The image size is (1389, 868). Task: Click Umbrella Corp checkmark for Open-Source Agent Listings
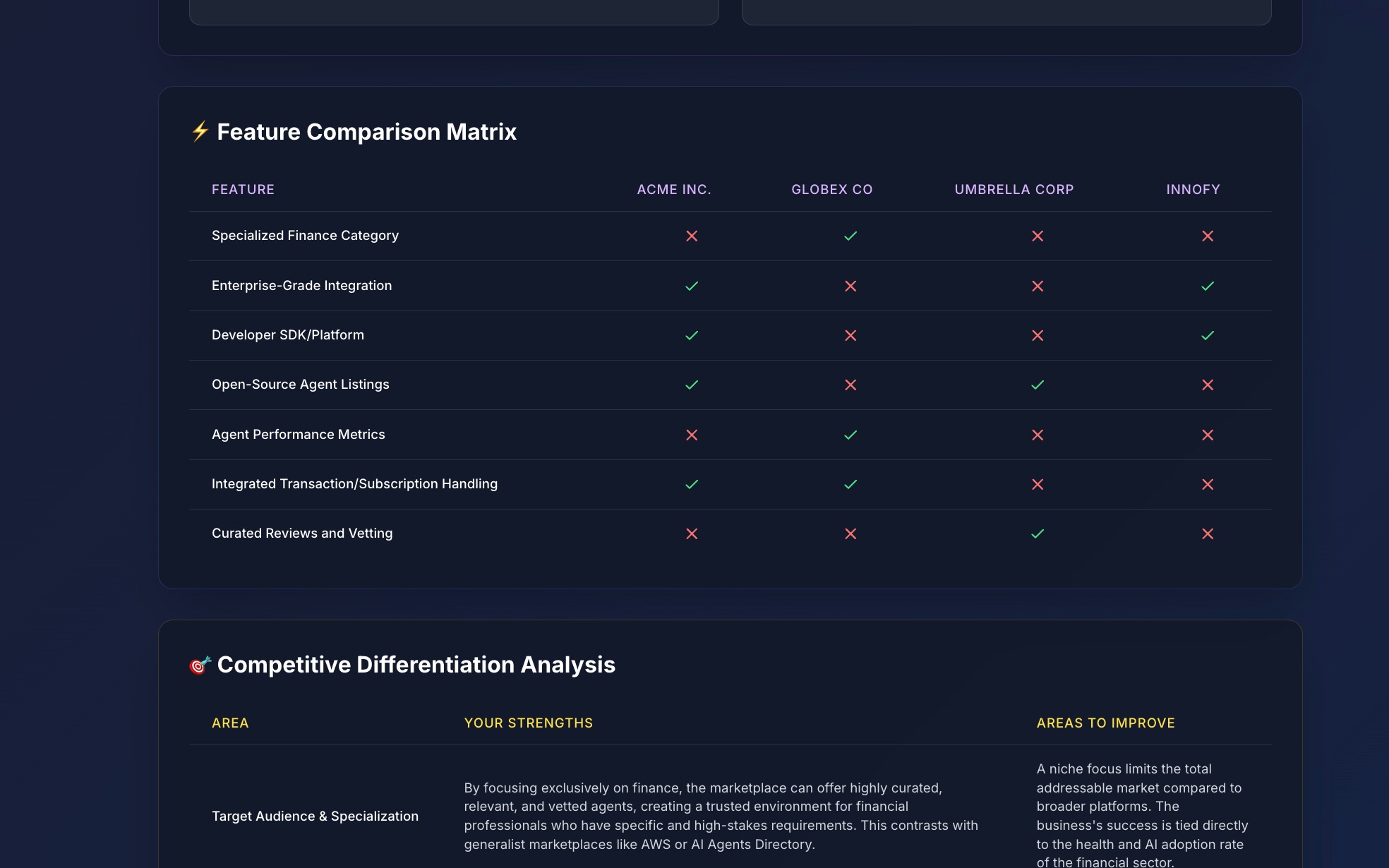click(x=1038, y=385)
